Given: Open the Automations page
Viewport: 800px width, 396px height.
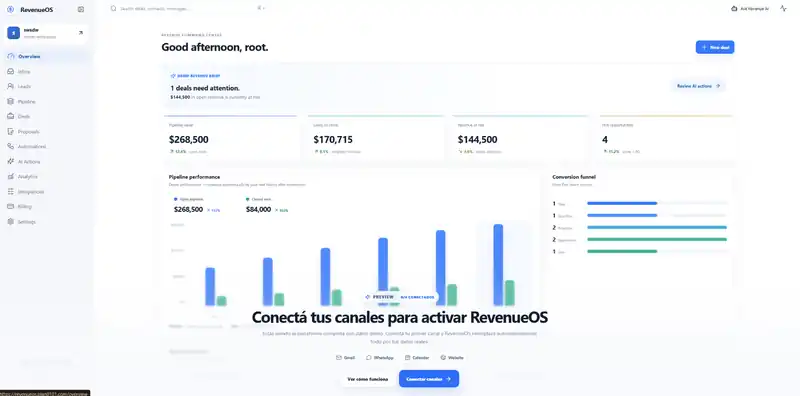Looking at the screenshot, I should [x=47, y=146].
